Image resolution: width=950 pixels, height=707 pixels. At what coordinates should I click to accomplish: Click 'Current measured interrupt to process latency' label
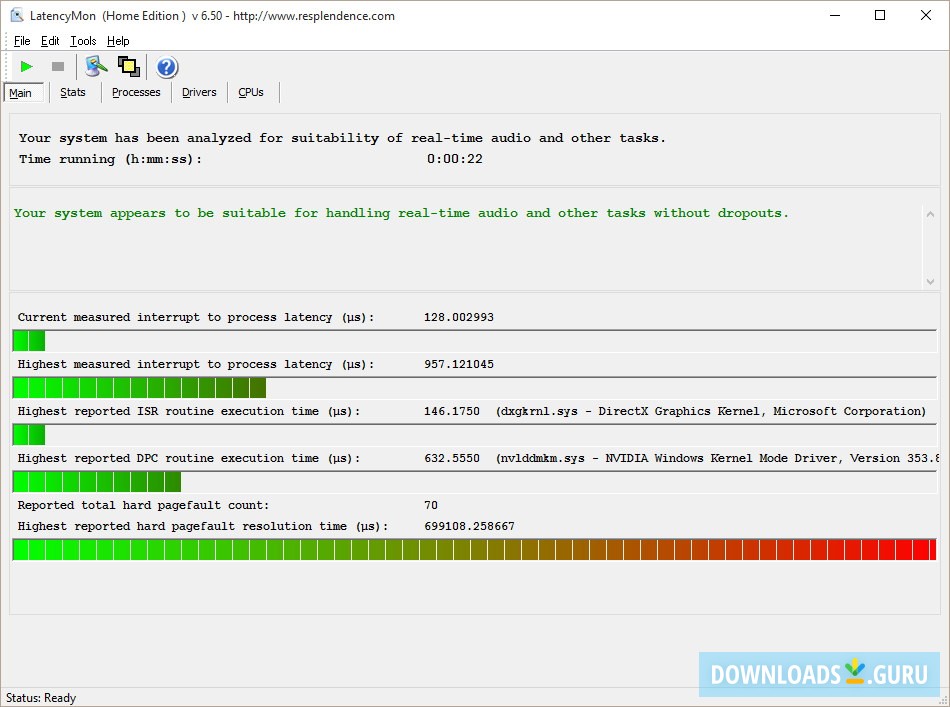(196, 317)
